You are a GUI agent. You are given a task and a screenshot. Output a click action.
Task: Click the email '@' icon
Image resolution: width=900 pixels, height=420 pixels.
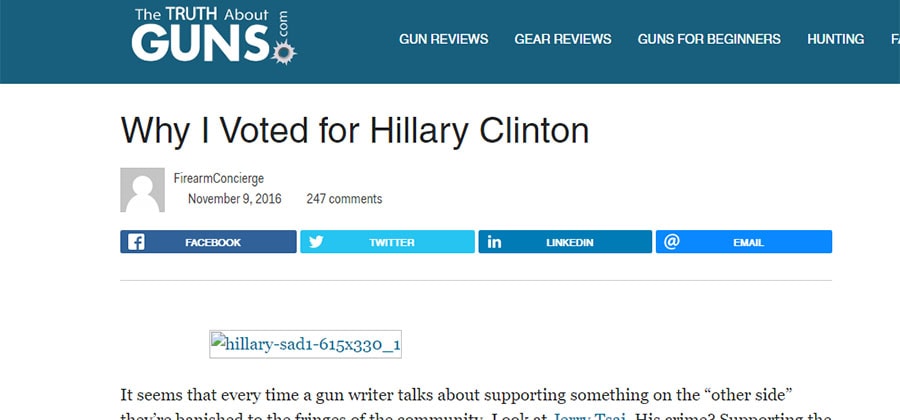point(672,242)
